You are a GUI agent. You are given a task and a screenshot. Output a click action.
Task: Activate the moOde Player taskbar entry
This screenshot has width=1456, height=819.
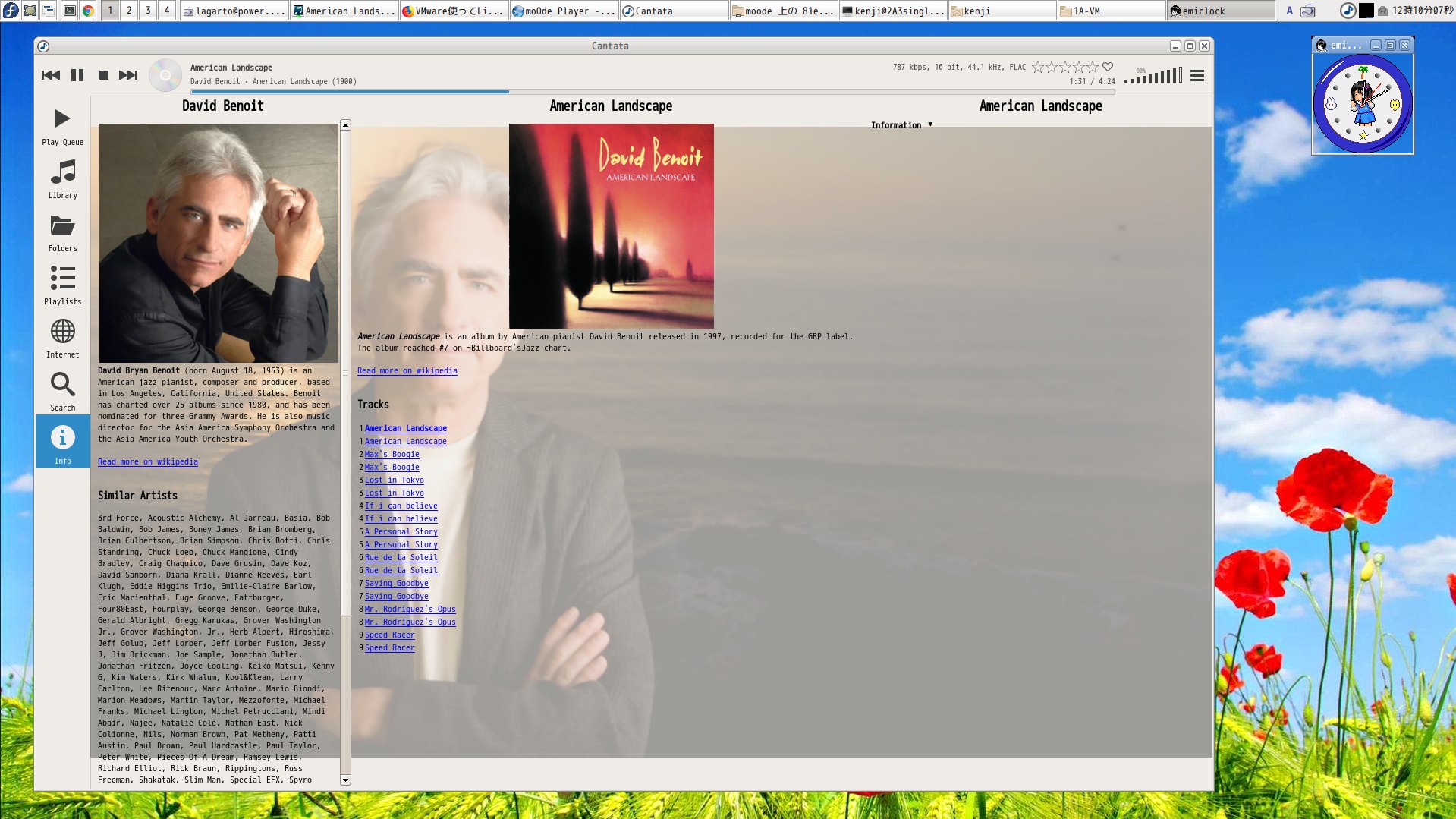tap(561, 11)
